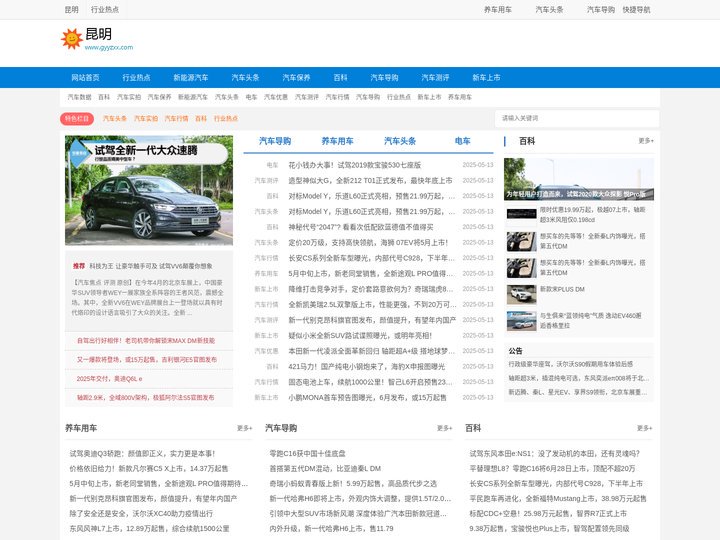Click the 2025-05-13 date on the 小鹏MONA article row
This screenshot has width=720, height=540.
(478, 398)
